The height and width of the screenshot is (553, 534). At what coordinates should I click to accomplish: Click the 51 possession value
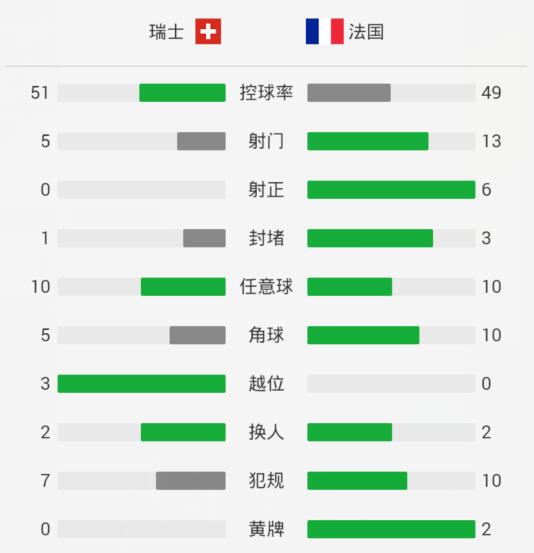click(40, 93)
